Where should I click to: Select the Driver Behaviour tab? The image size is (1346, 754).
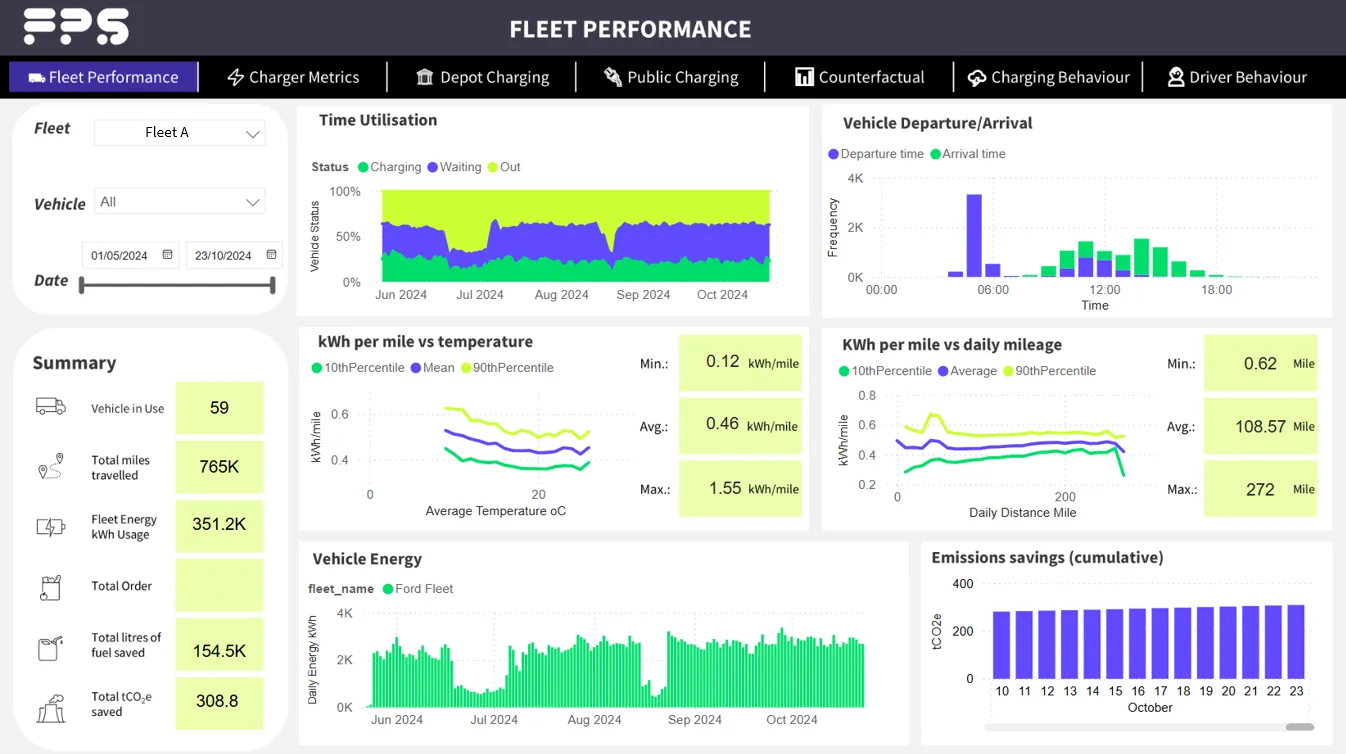coord(1237,76)
